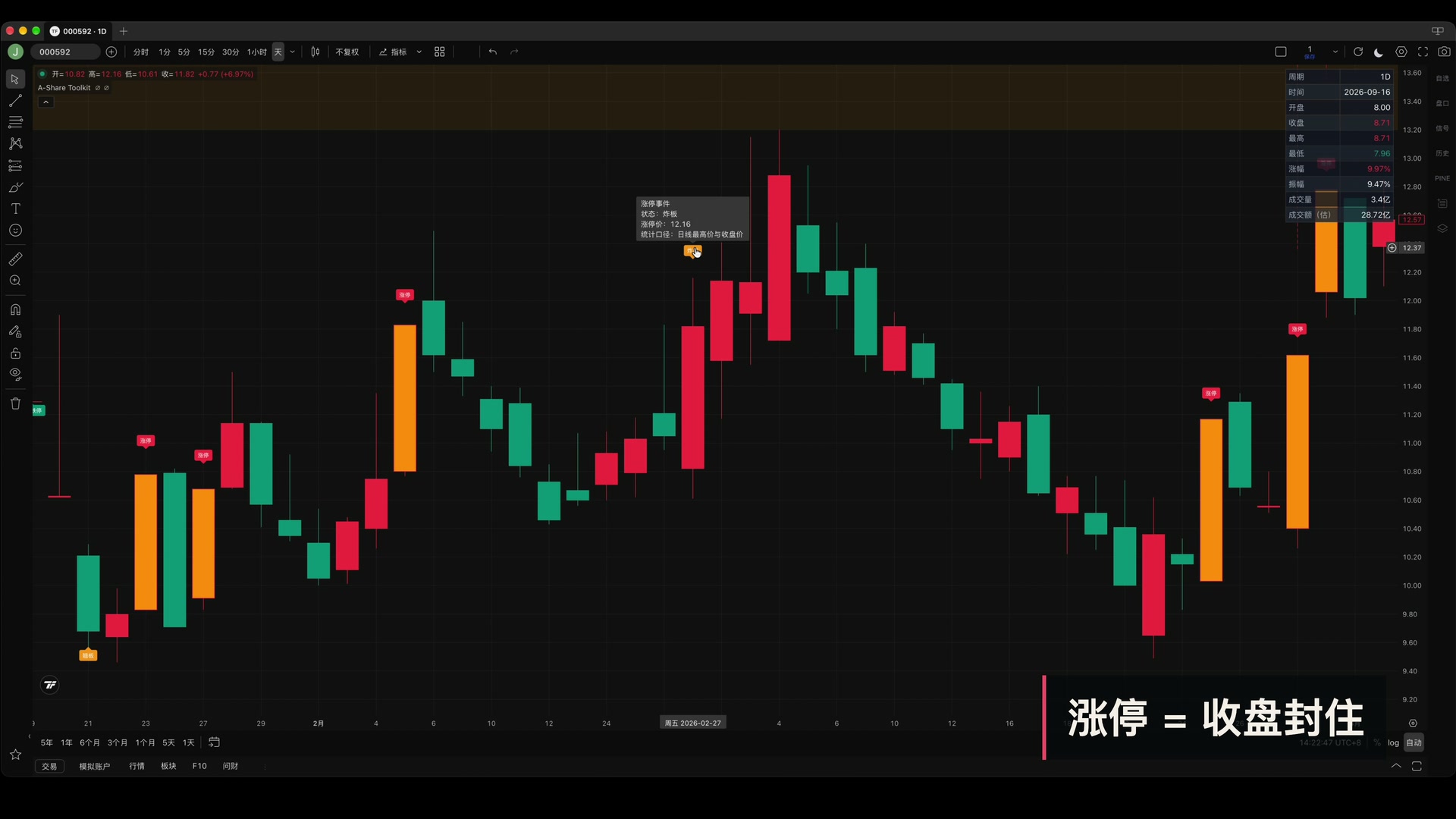Image resolution: width=1456 pixels, height=819 pixels.
Task: Select the 5分 timeframe
Action: pos(184,52)
